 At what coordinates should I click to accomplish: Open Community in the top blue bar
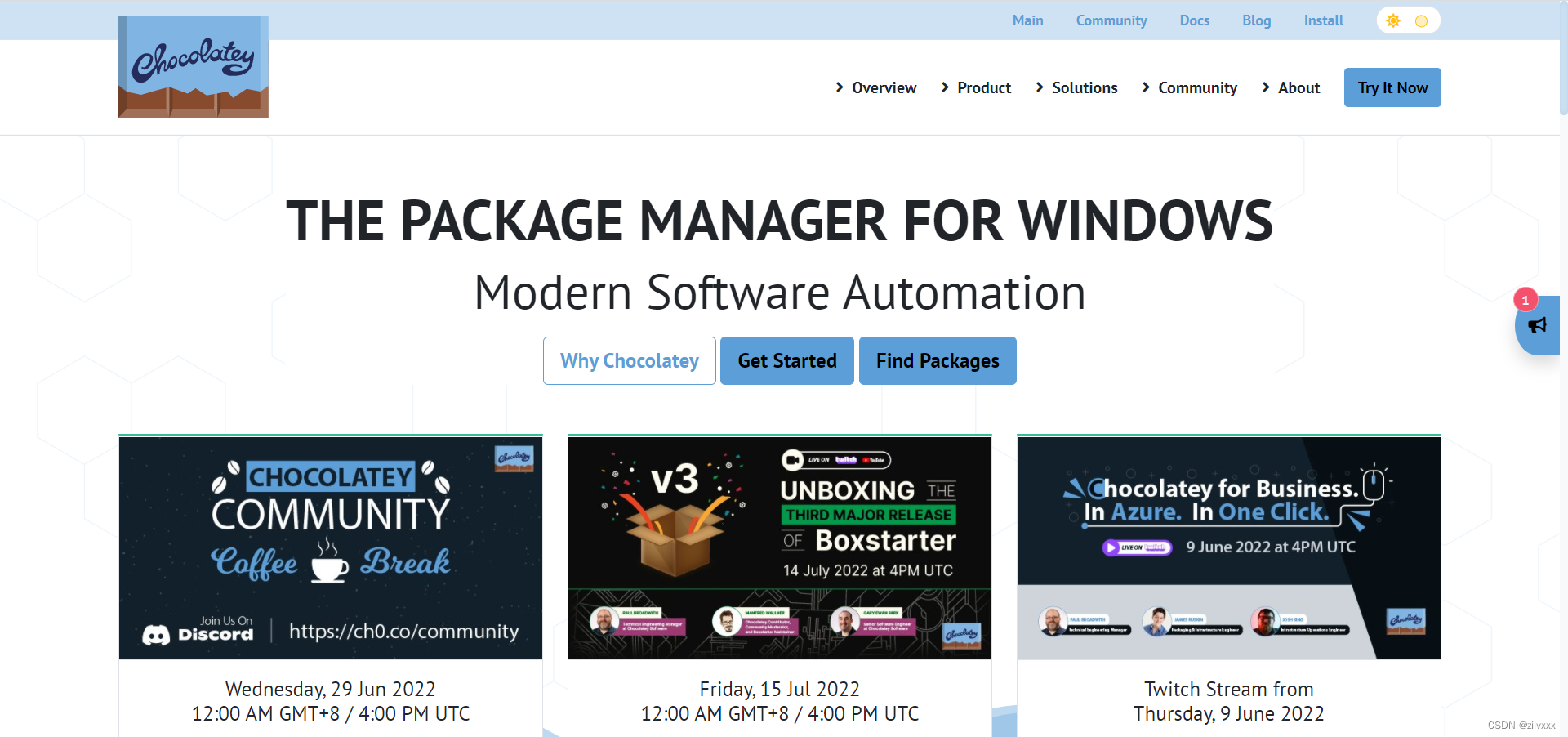1111,20
